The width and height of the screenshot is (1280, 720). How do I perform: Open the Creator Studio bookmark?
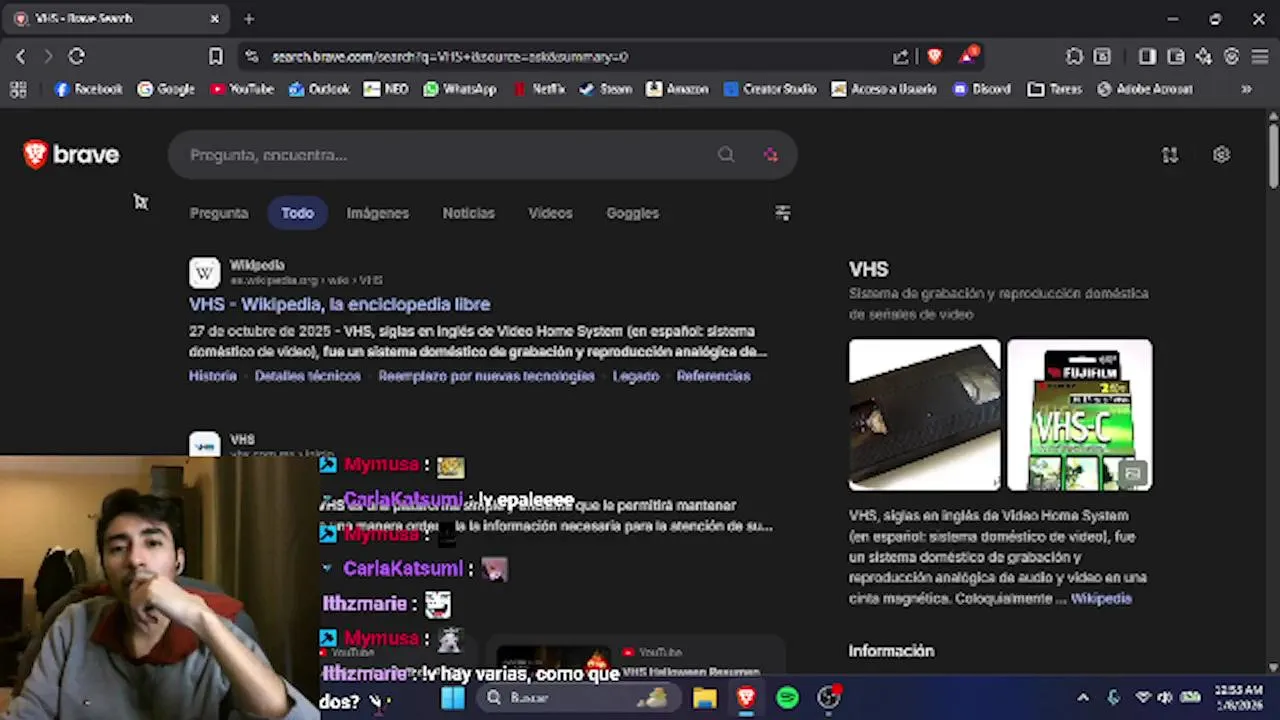[770, 89]
